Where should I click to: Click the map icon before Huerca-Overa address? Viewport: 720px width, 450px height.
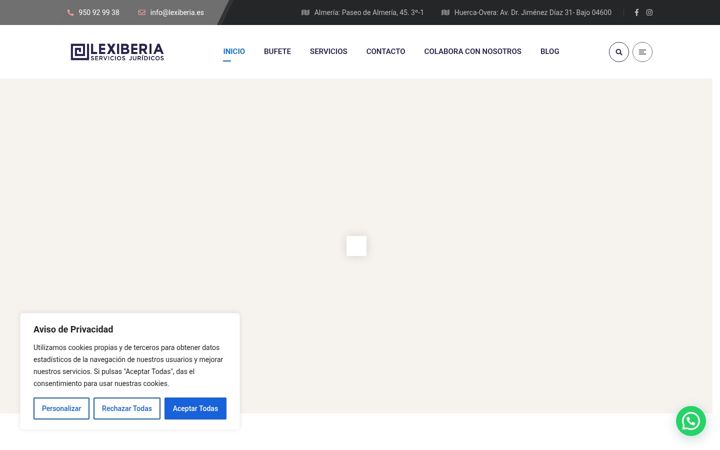click(x=445, y=13)
